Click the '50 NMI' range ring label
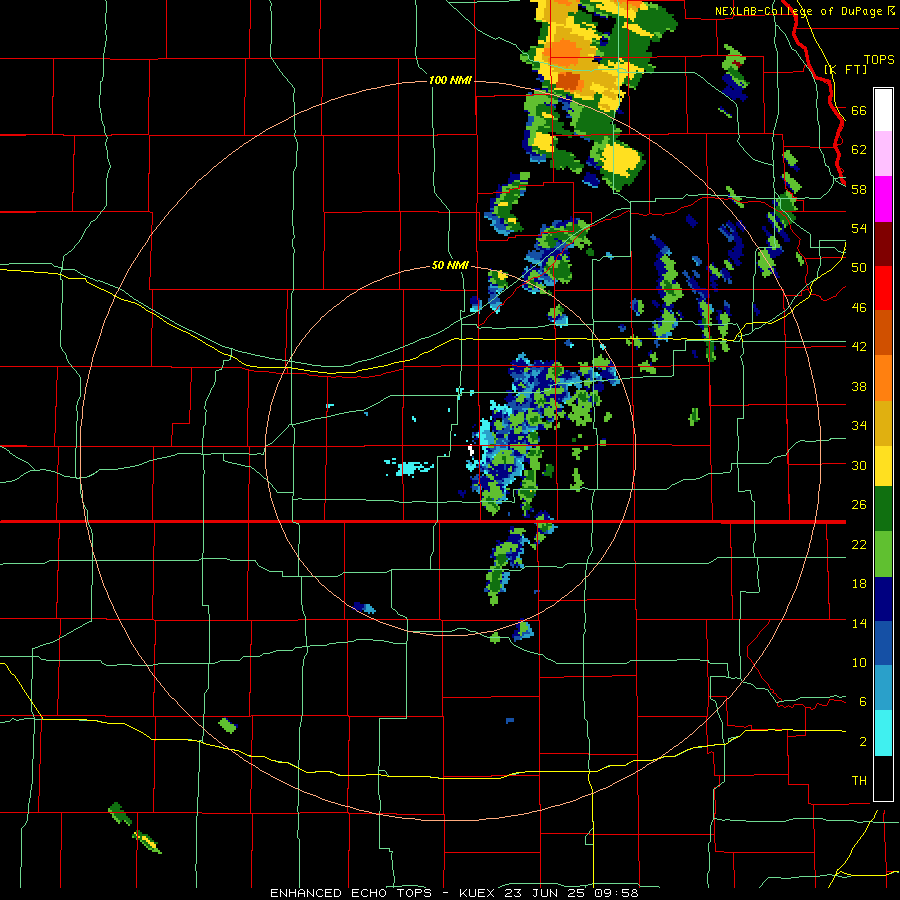Image resolution: width=900 pixels, height=900 pixels. 450,266
